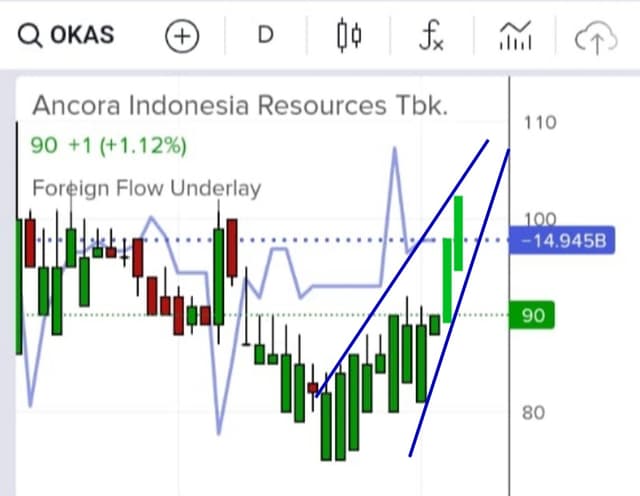This screenshot has height=496, width=640.
Task: Click the green 90 price tag on axis
Action: pyautogui.click(x=531, y=316)
